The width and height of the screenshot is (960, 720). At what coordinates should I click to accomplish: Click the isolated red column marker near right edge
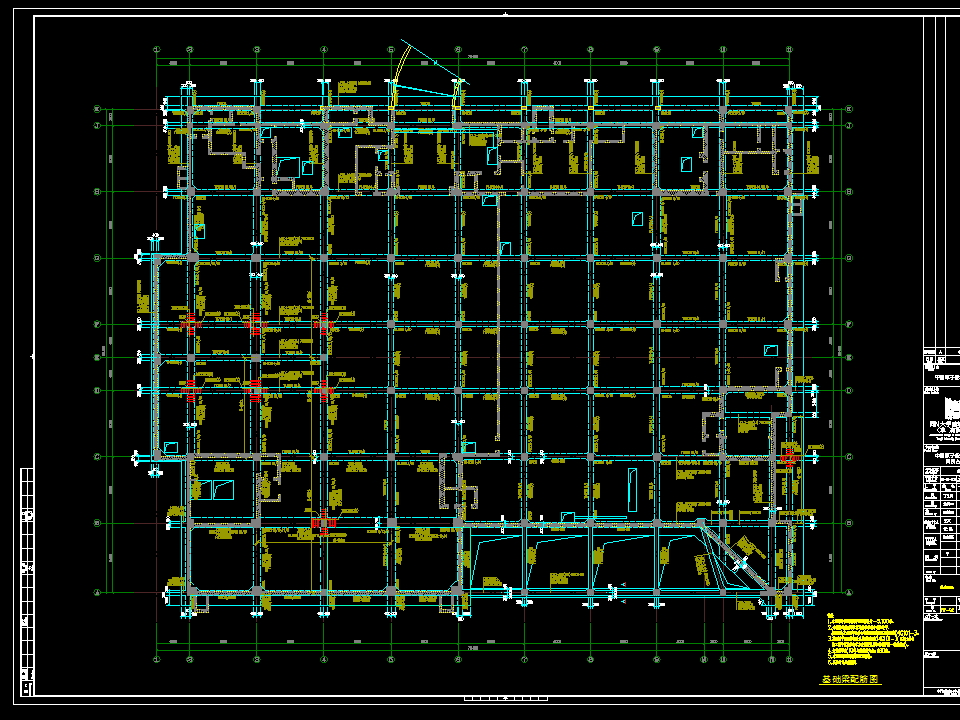click(789, 458)
